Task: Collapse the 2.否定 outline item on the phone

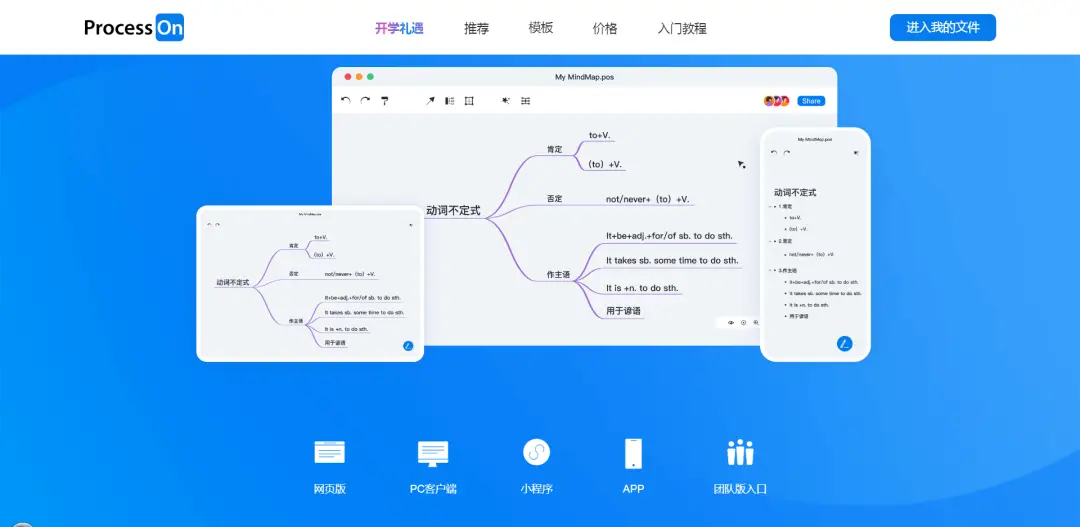Action: [x=770, y=241]
